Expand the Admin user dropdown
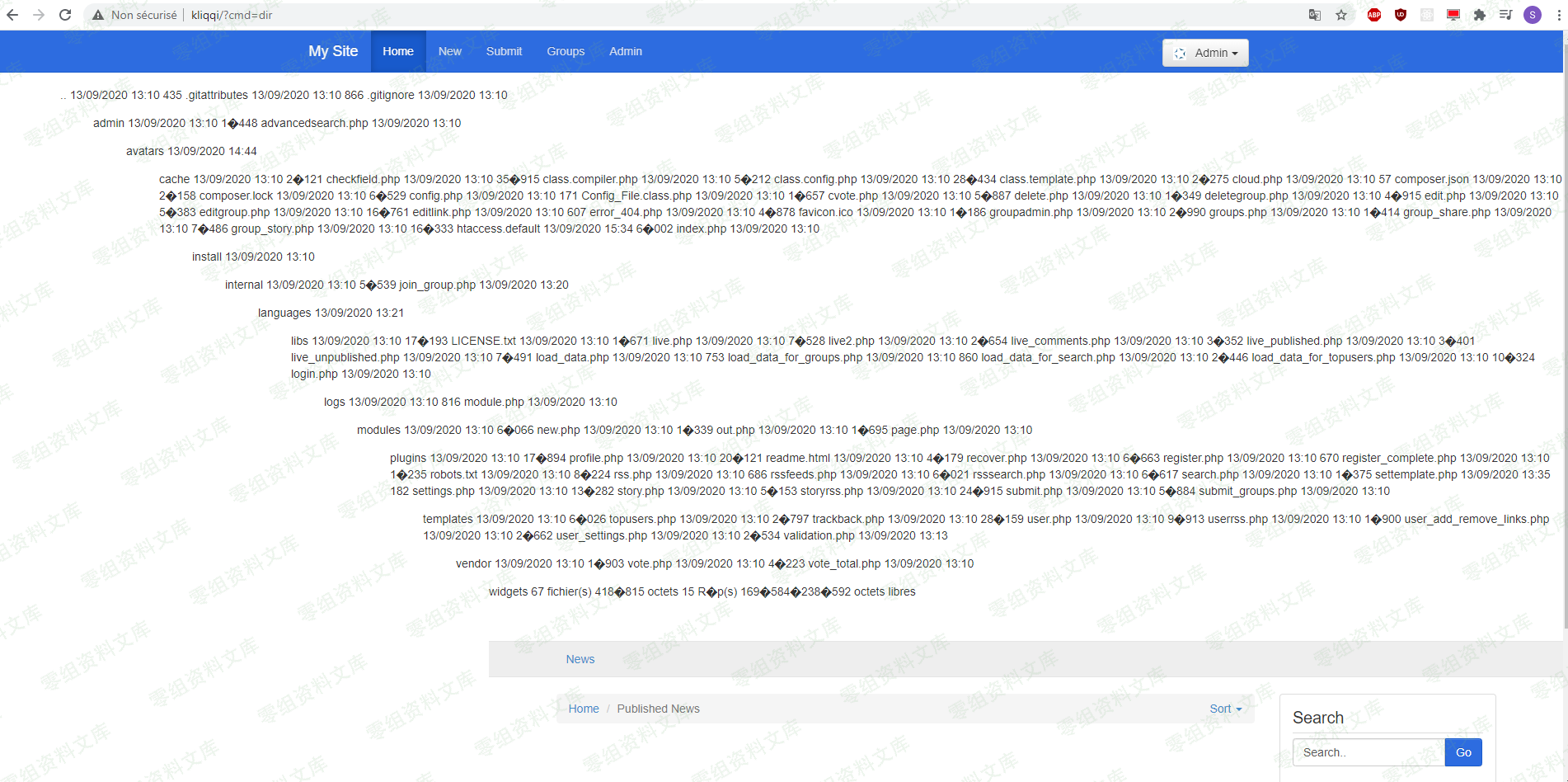This screenshot has width=1568, height=782. [1205, 53]
